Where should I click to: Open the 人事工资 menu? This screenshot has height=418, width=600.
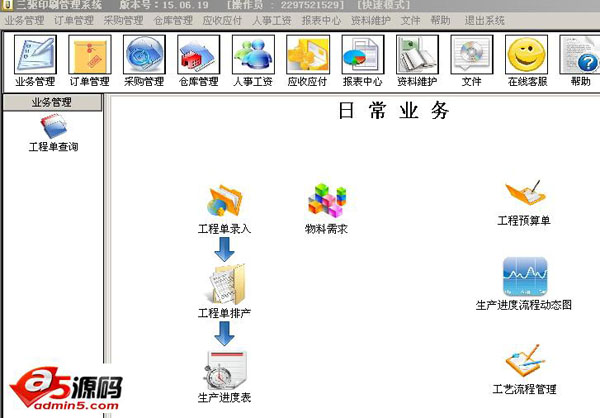coord(272,20)
